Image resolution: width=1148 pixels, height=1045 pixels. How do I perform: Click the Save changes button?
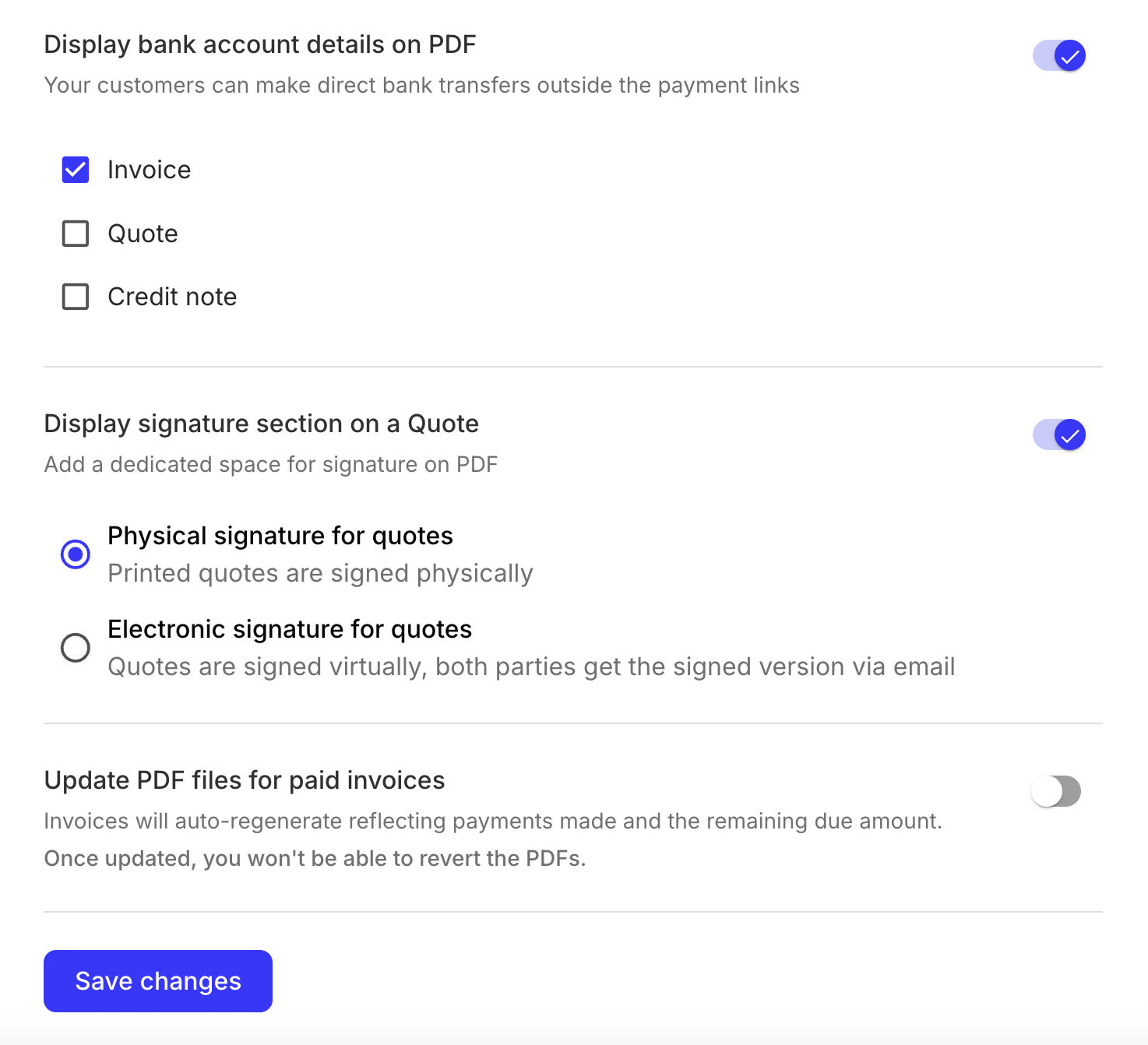click(x=158, y=981)
